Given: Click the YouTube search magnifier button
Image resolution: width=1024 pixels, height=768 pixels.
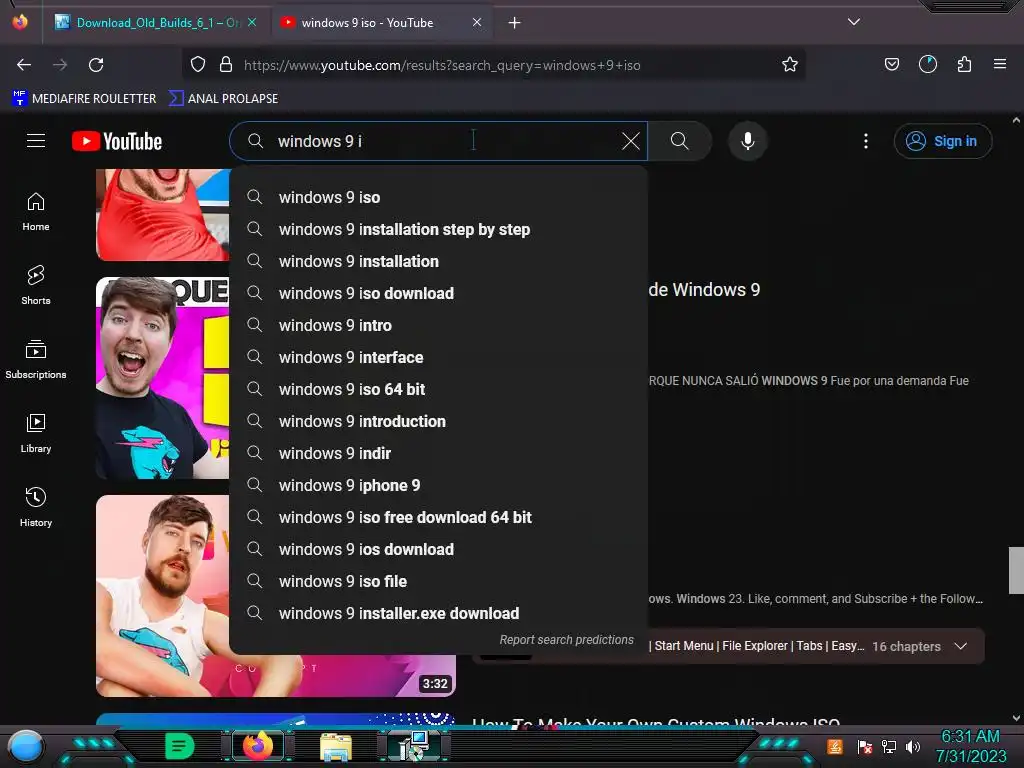Looking at the screenshot, I should tap(680, 141).
